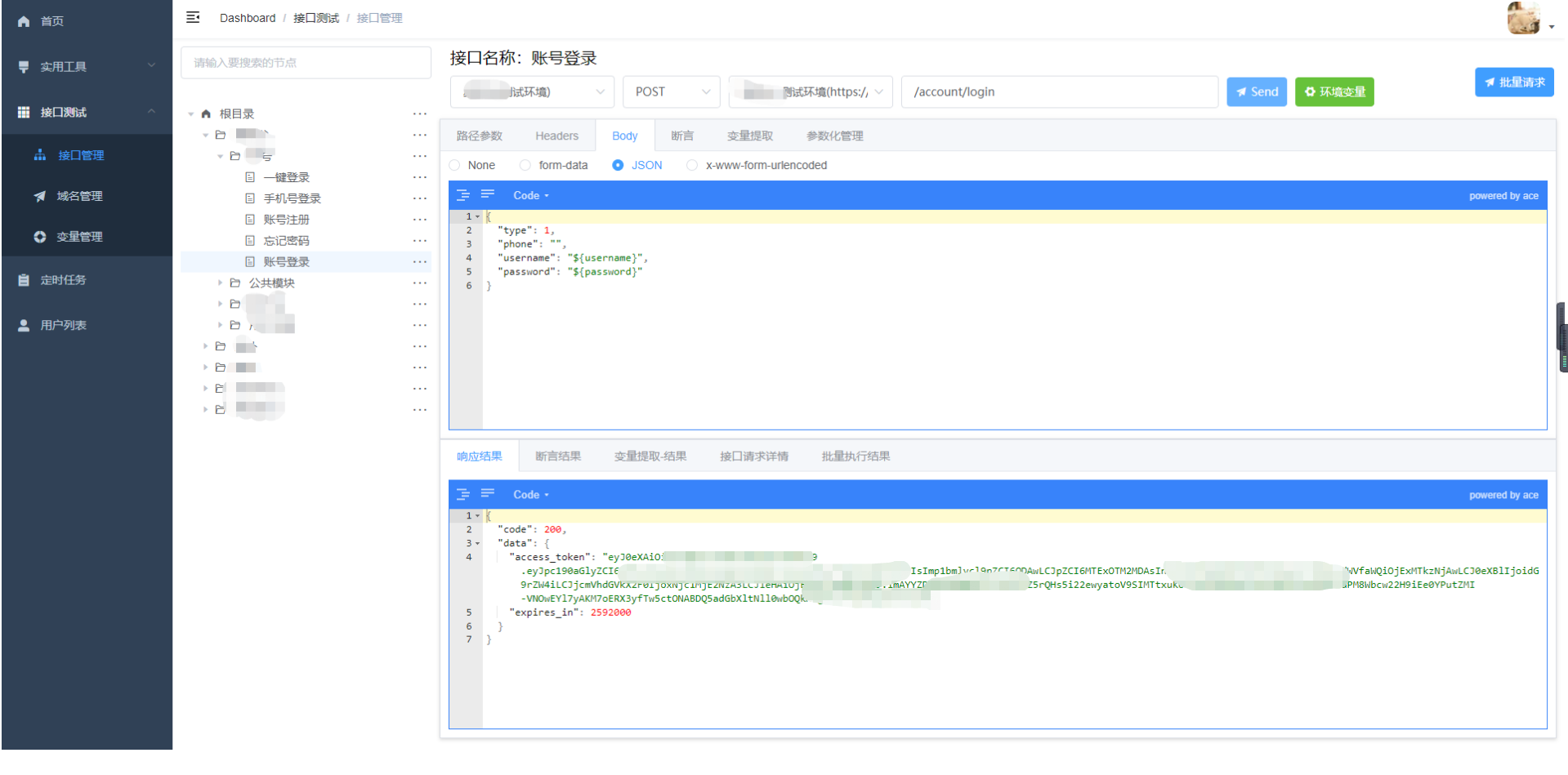Collapse the 接口测试 sidebar menu
Image resolution: width=1568 pixels, height=775 pixels.
click(87, 112)
